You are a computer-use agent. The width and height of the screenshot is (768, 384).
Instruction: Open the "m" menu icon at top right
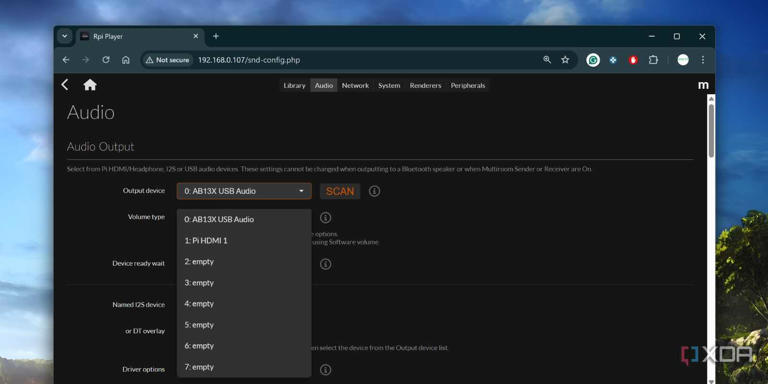pos(703,85)
